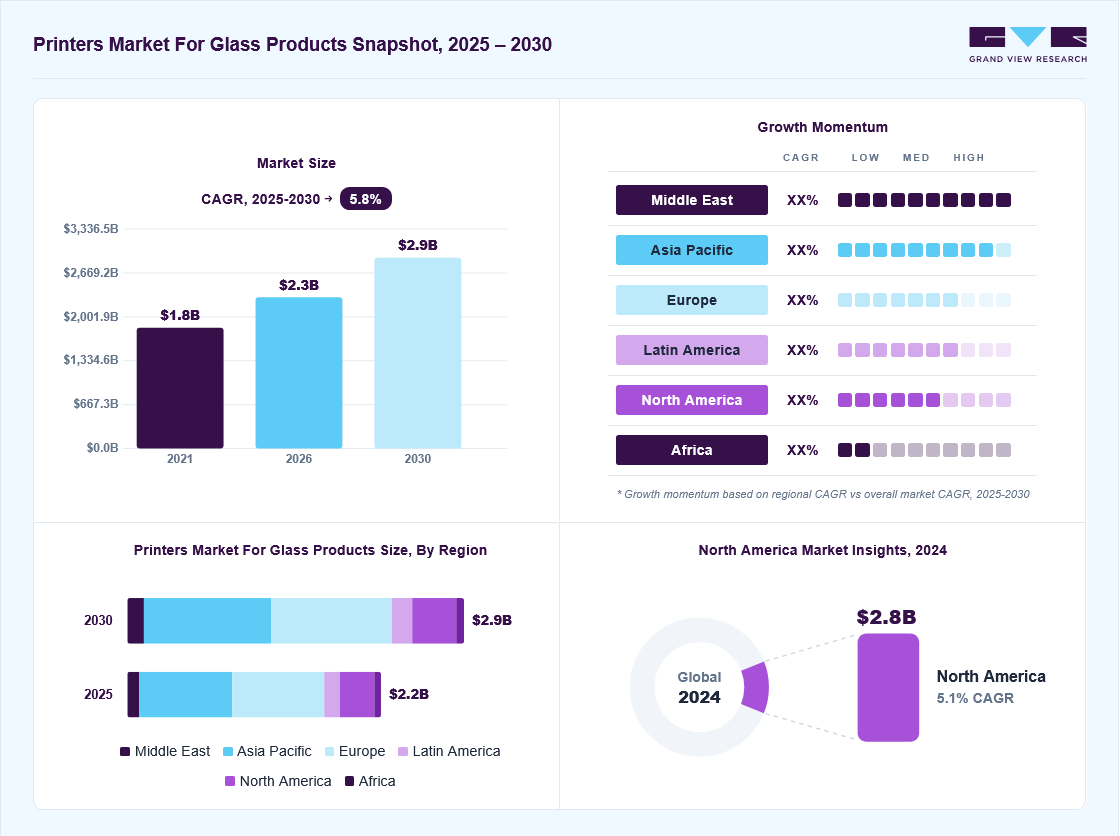Click the $2.9B label beside 2030 stacked bar
Screen dimensions: 1120x836
(492, 620)
